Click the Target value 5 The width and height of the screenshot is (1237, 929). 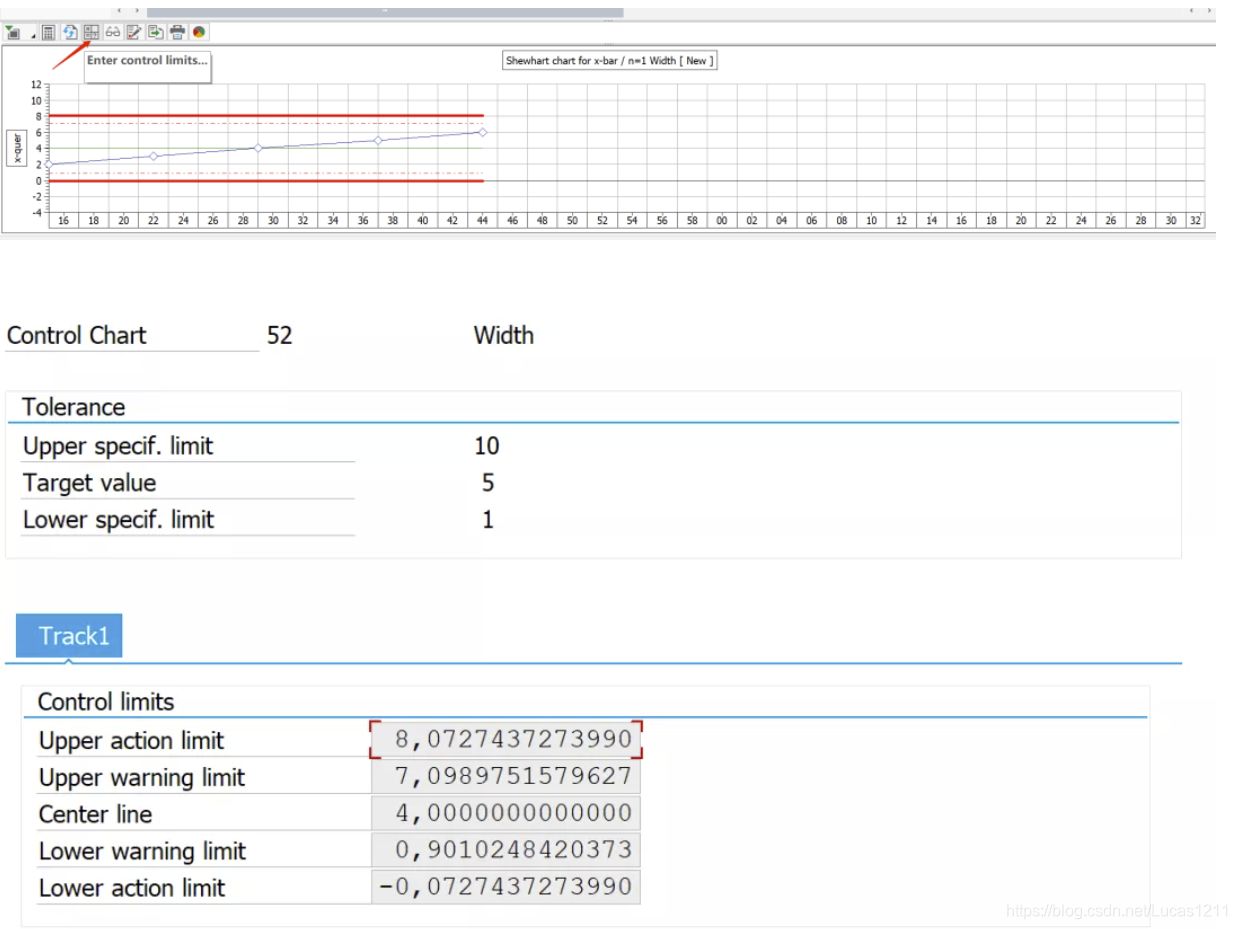coord(488,483)
